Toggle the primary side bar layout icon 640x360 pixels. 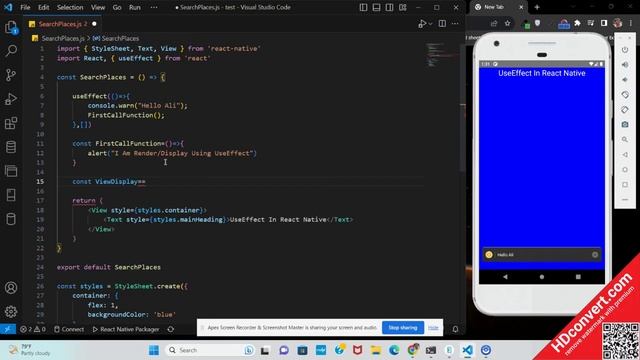pyautogui.click(x=363, y=7)
